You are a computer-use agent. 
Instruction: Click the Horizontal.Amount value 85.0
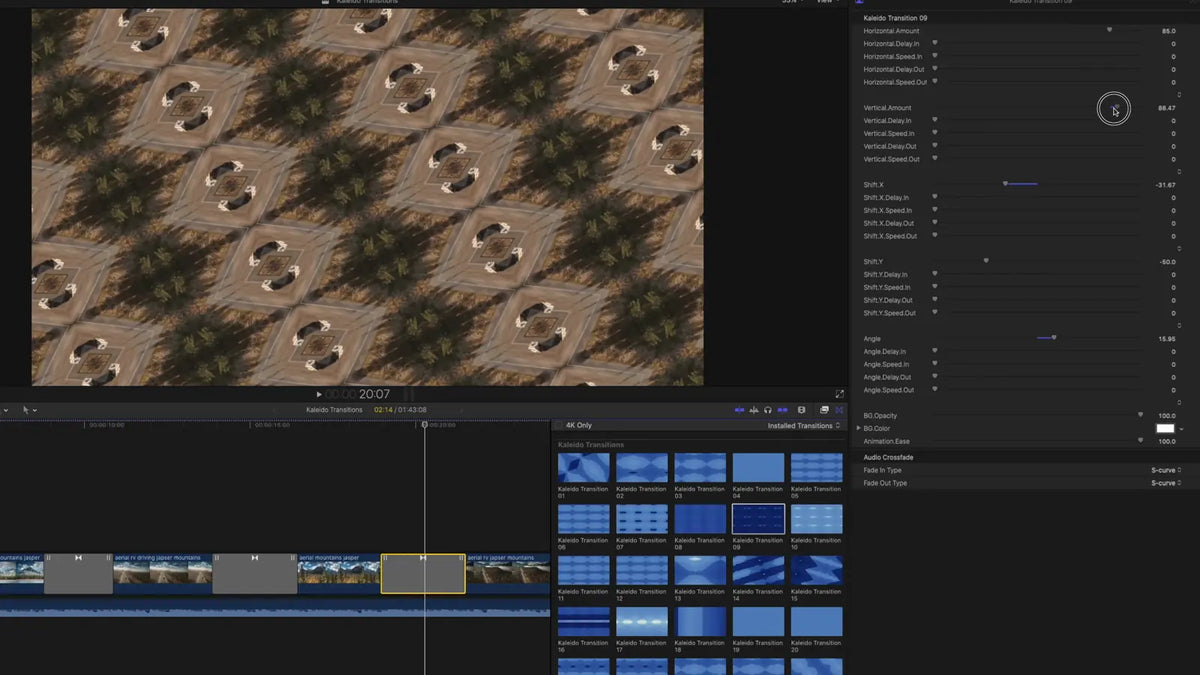coord(1168,31)
